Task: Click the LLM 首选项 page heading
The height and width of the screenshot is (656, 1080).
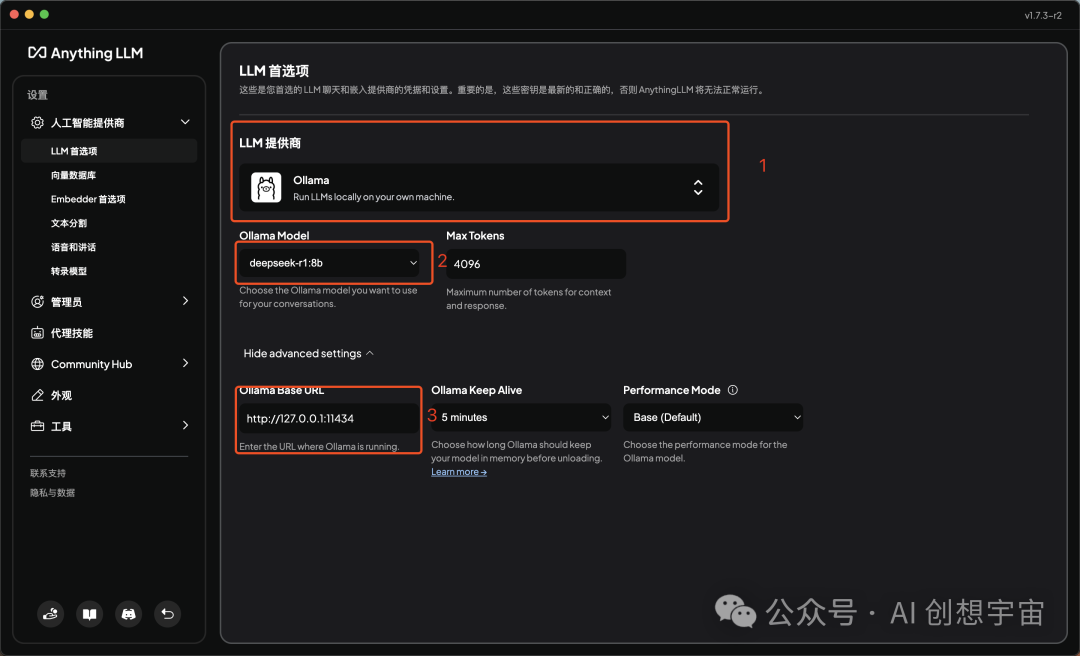Action: pyautogui.click(x=274, y=71)
